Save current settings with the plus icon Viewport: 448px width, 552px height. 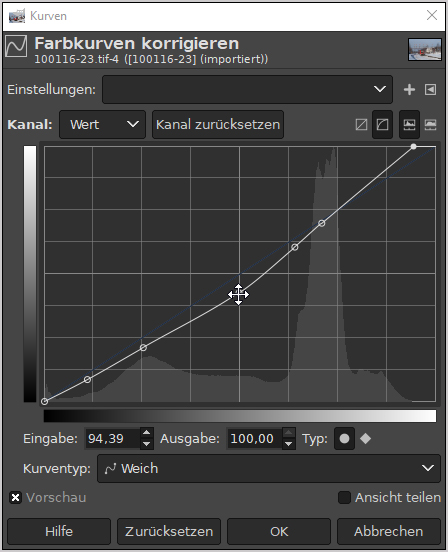[409, 89]
